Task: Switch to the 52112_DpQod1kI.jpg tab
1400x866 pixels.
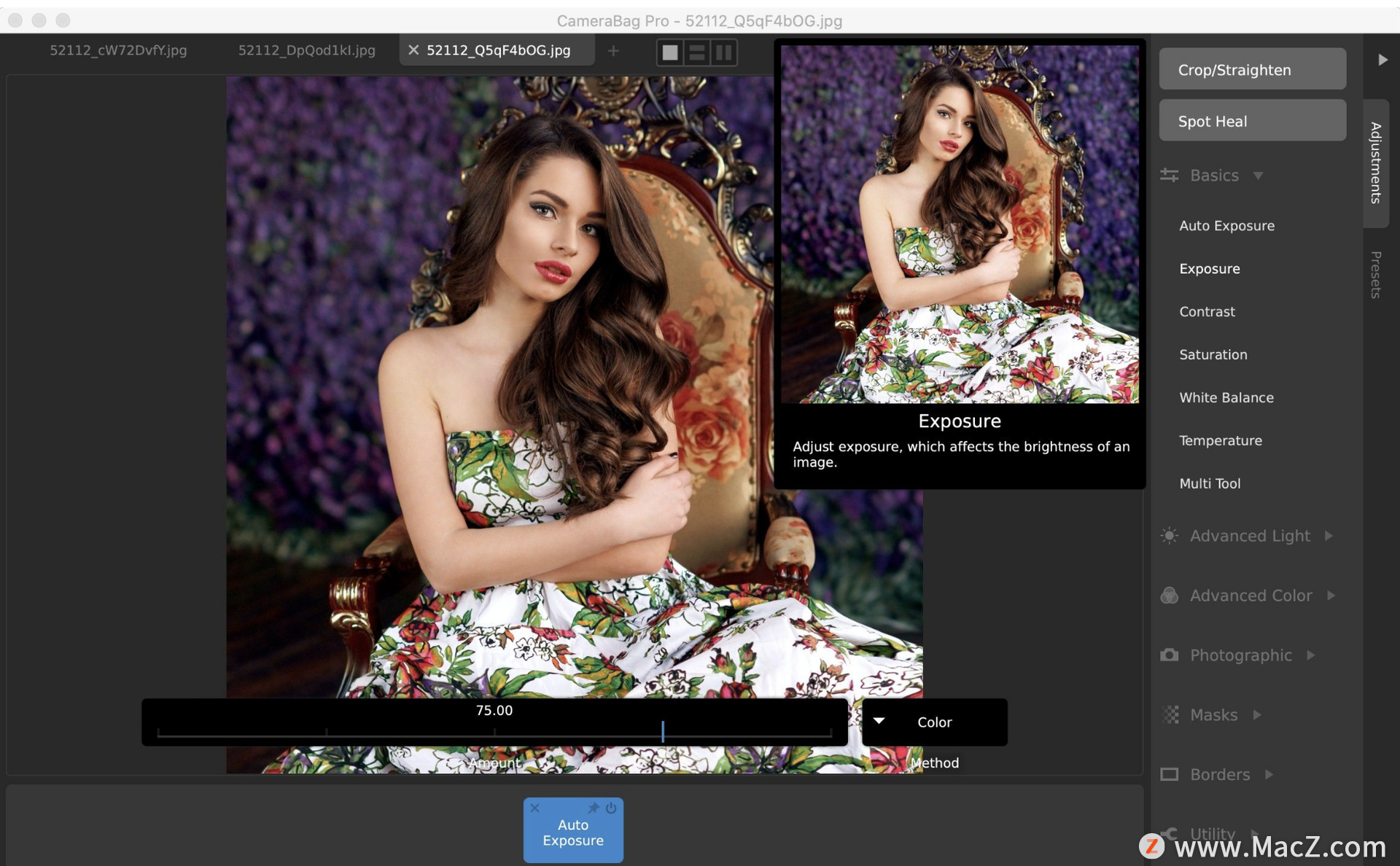Action: click(306, 50)
